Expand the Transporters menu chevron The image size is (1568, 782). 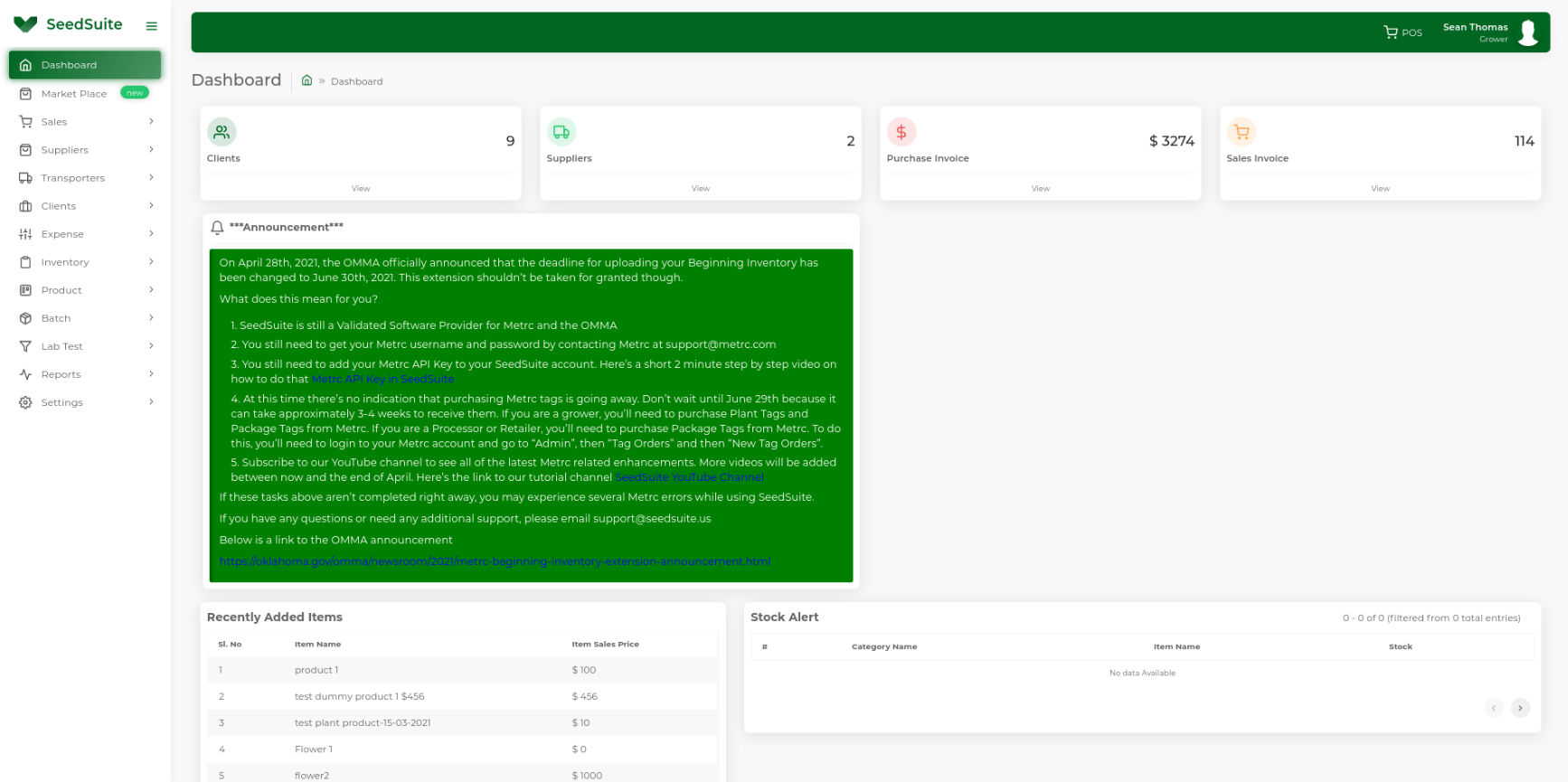[x=151, y=177]
